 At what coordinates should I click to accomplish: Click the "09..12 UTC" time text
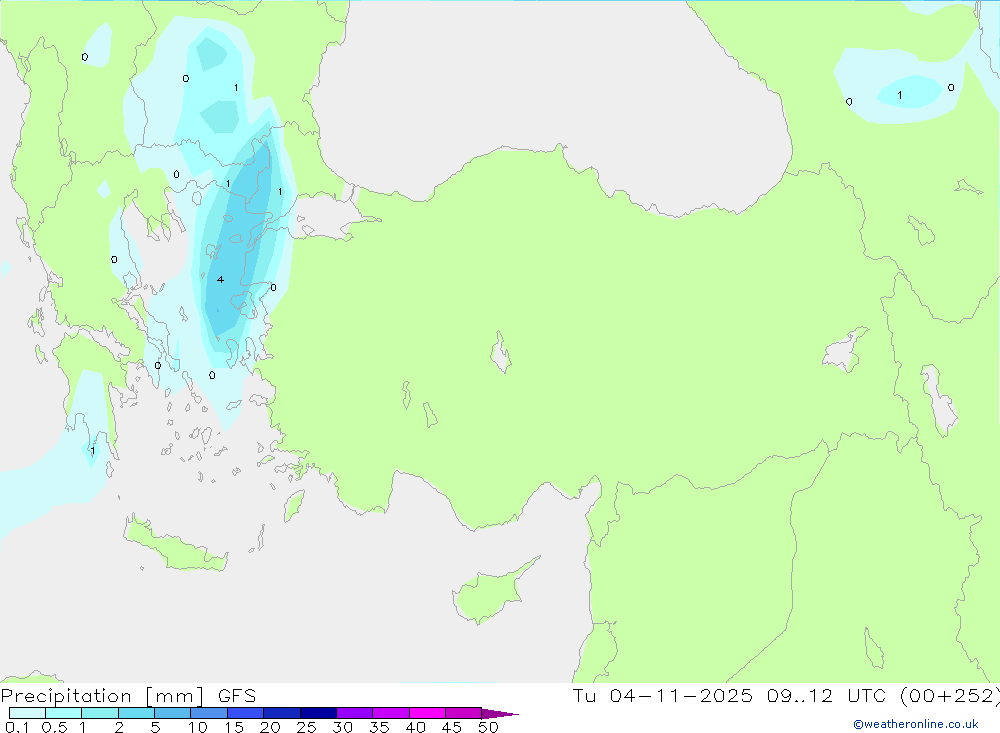[x=827, y=695]
